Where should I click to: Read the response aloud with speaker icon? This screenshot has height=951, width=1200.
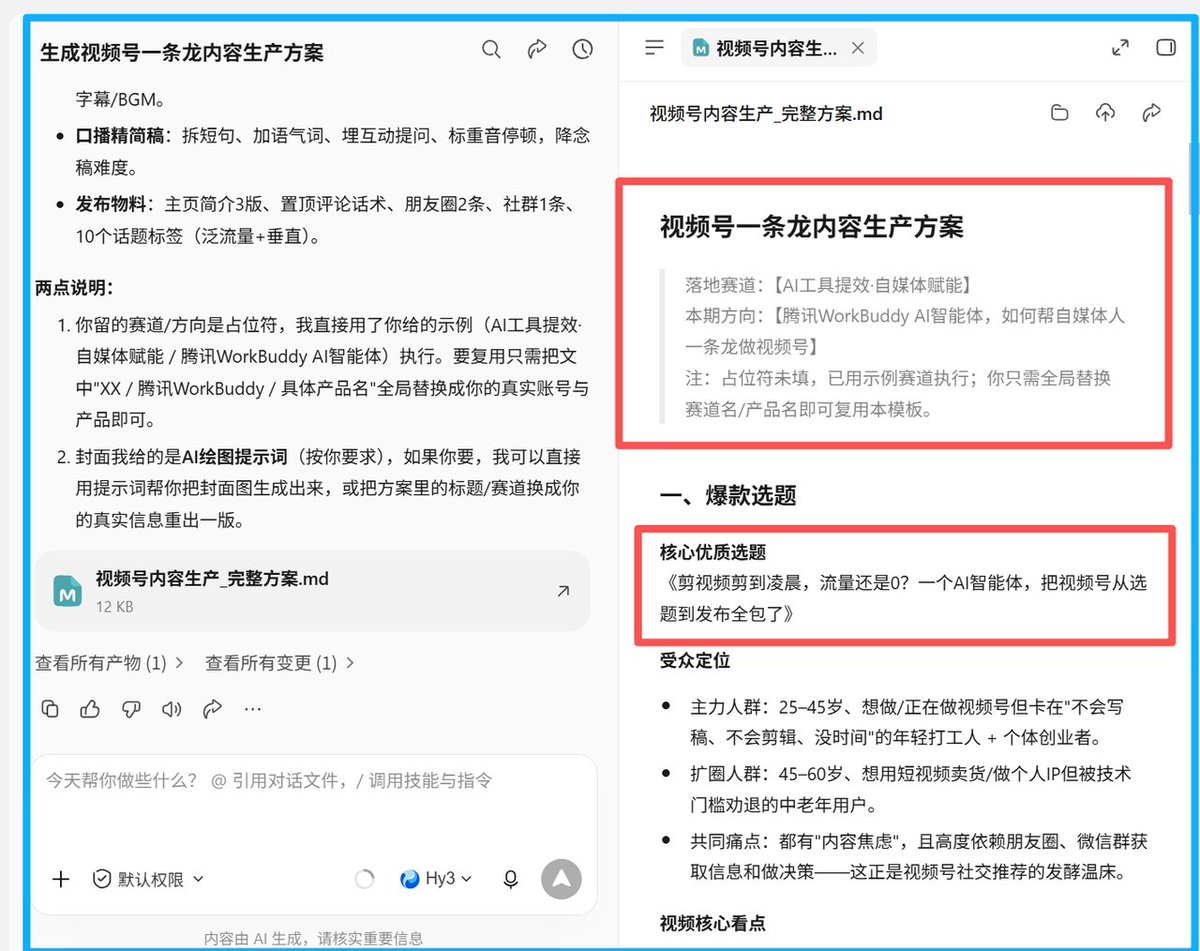point(172,709)
